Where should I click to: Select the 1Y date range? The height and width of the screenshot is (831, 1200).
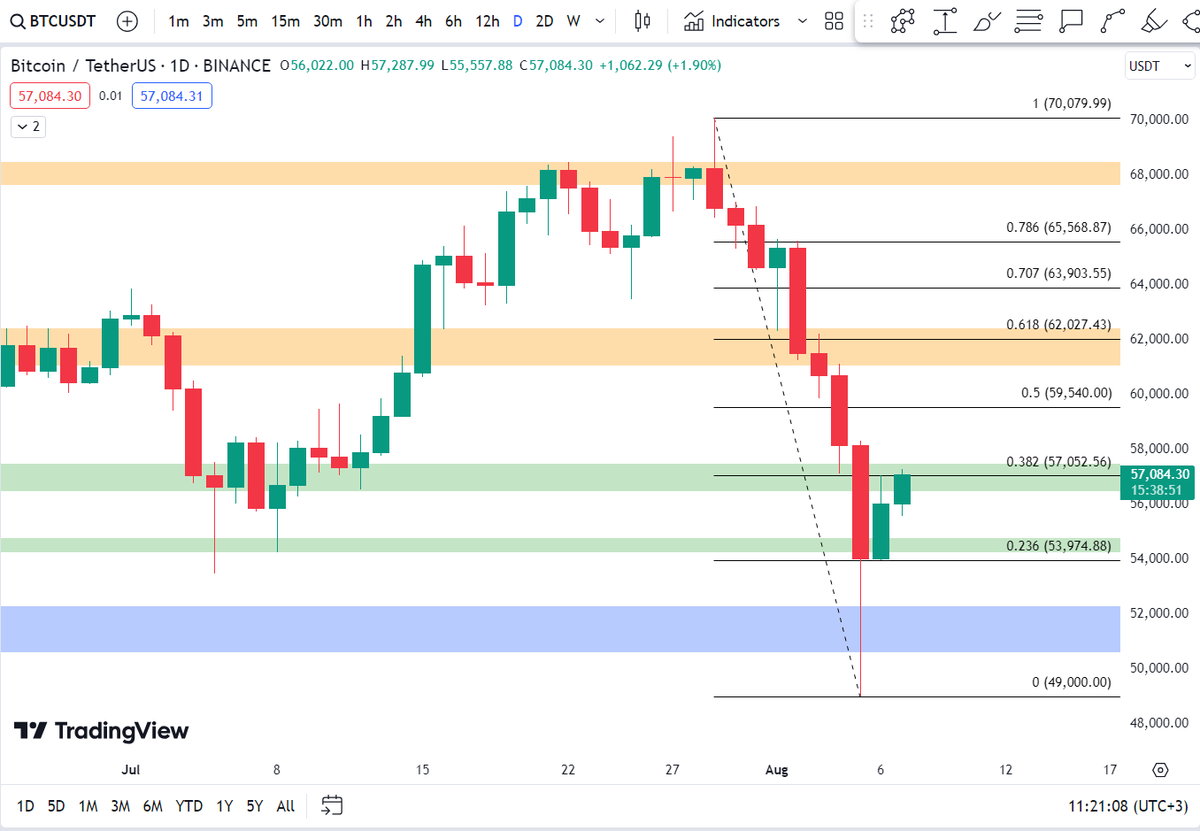click(x=226, y=805)
